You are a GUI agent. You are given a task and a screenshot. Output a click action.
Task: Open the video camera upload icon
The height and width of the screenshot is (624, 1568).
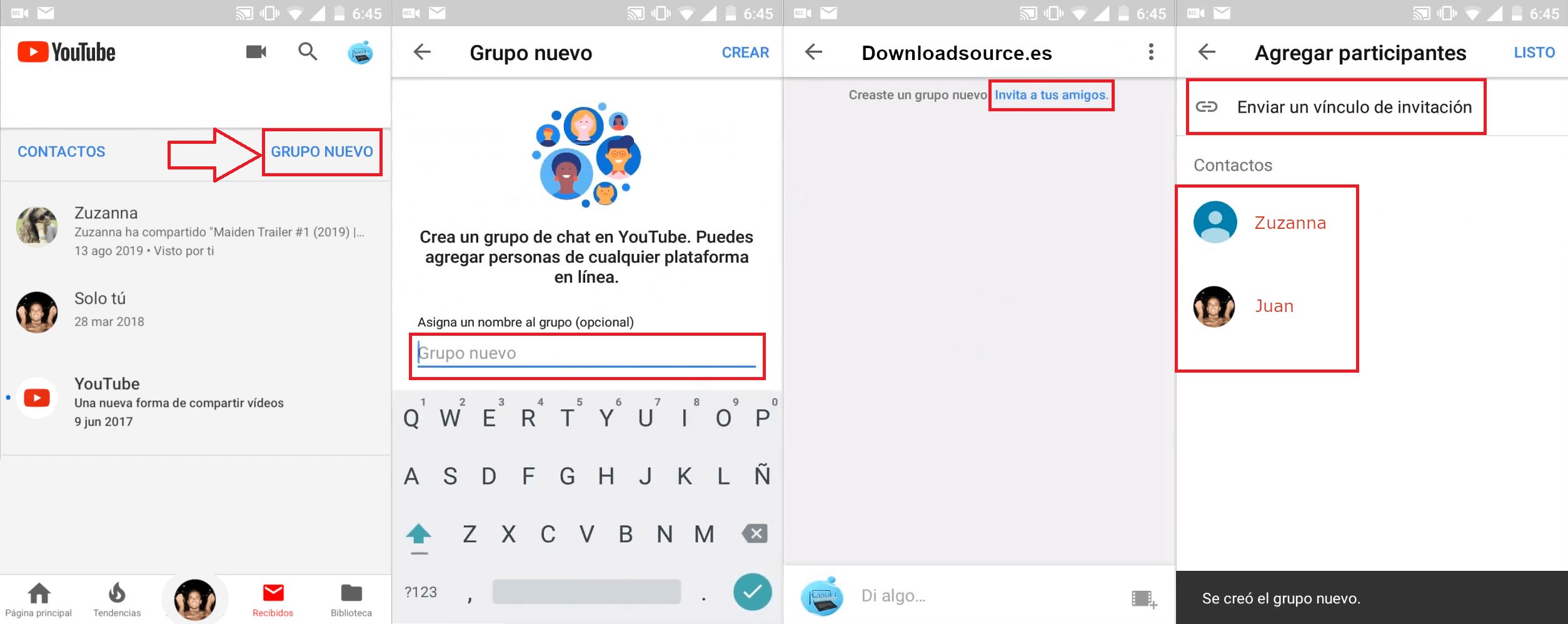pos(256,52)
